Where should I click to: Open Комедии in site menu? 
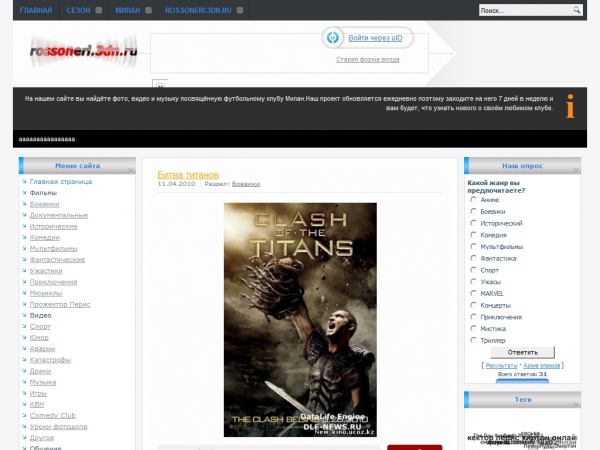[45, 237]
